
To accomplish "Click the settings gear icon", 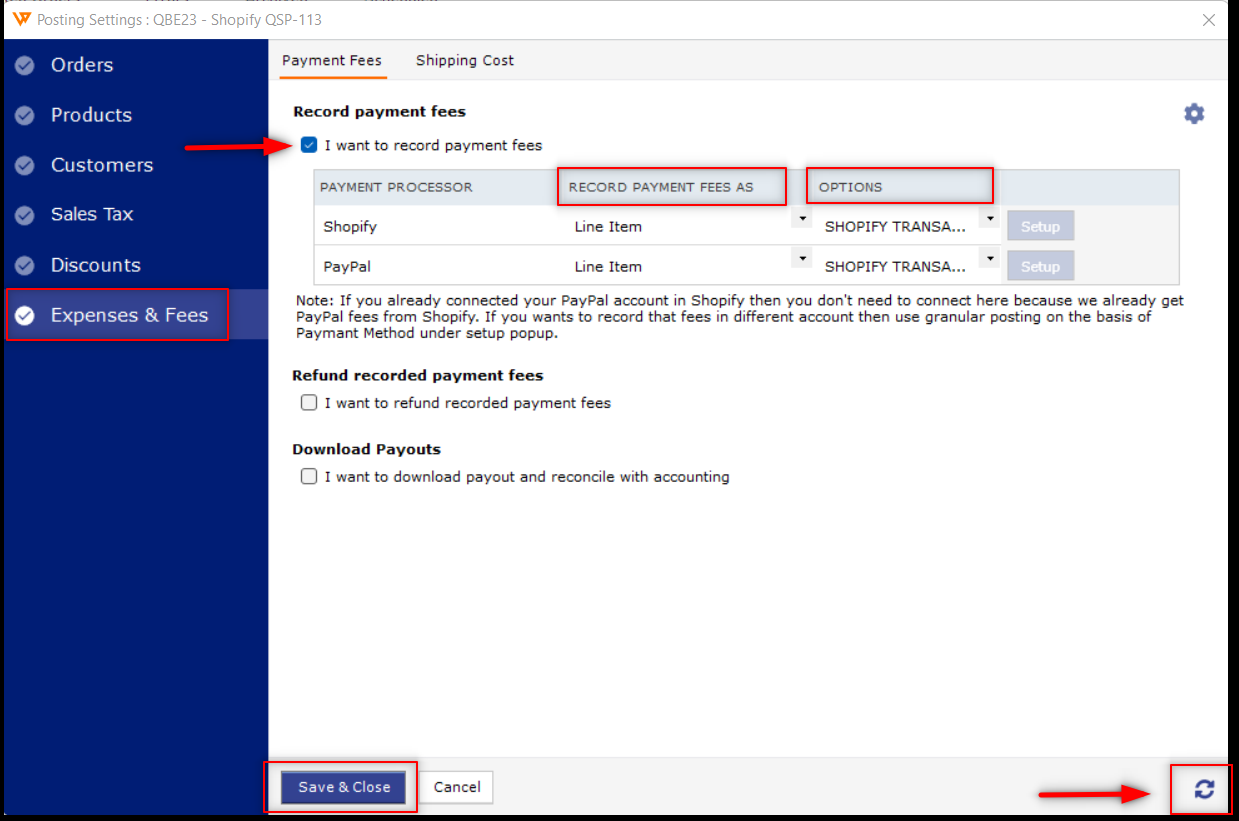I will point(1194,114).
